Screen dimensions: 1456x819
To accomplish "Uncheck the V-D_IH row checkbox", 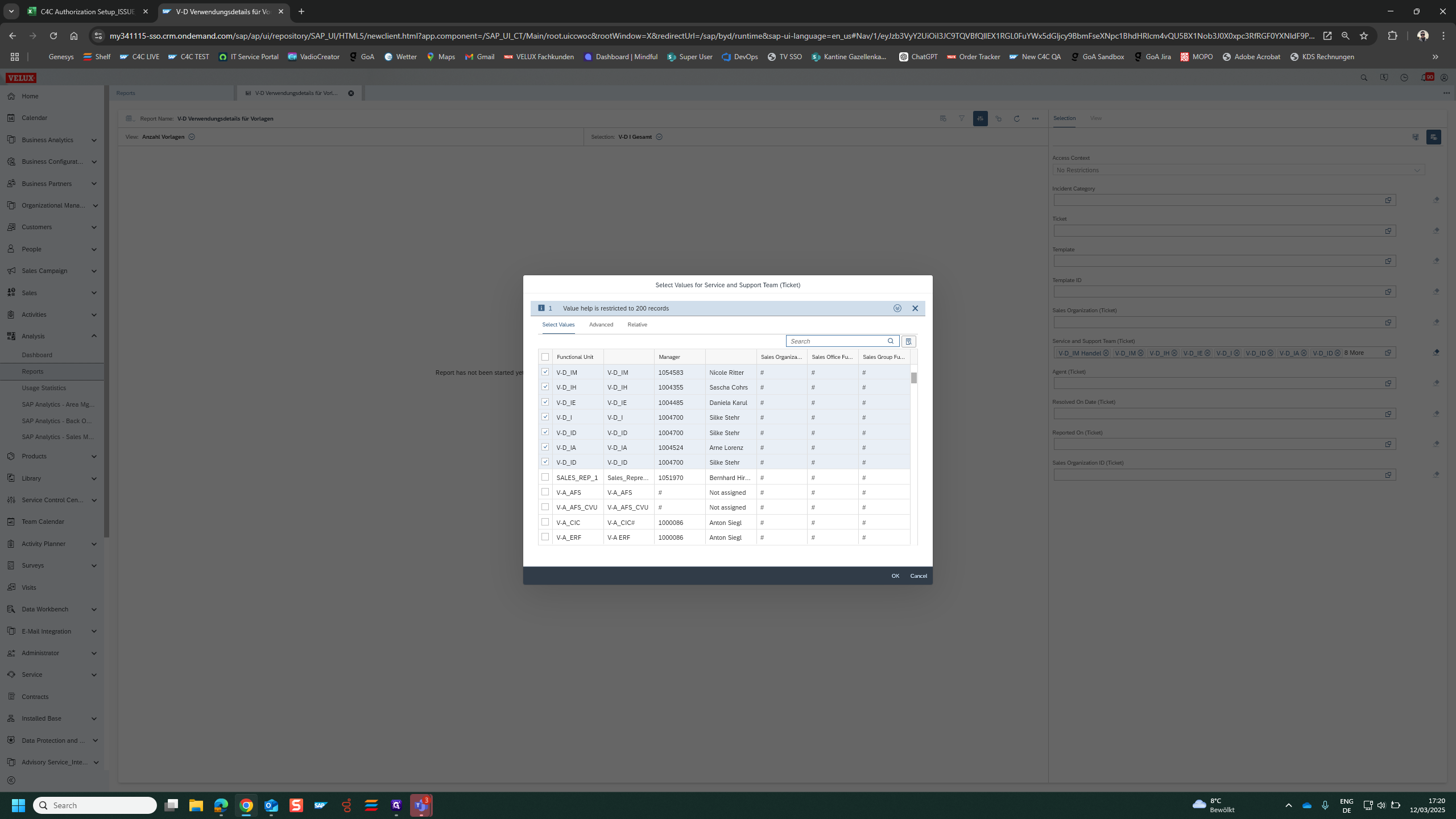I will point(545,387).
